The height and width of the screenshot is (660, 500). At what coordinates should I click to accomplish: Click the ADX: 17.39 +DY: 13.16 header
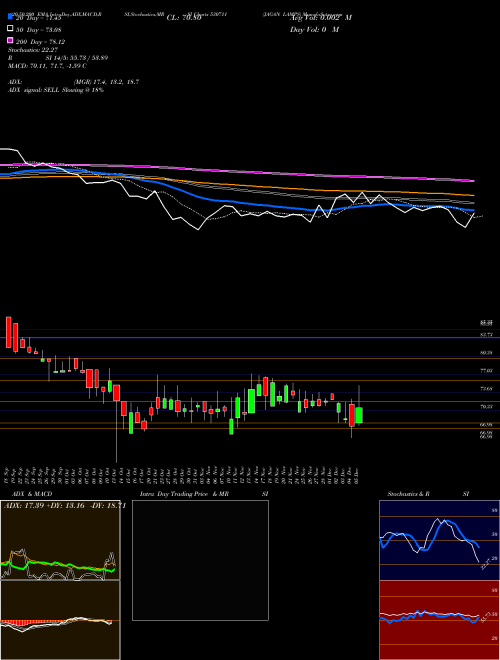click(65, 506)
